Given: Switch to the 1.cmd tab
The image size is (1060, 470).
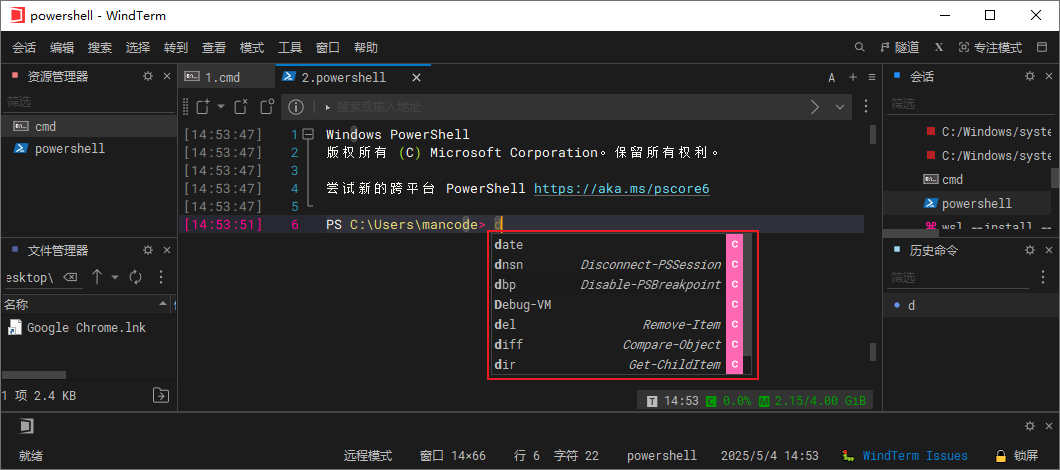Looking at the screenshot, I should tap(222, 77).
